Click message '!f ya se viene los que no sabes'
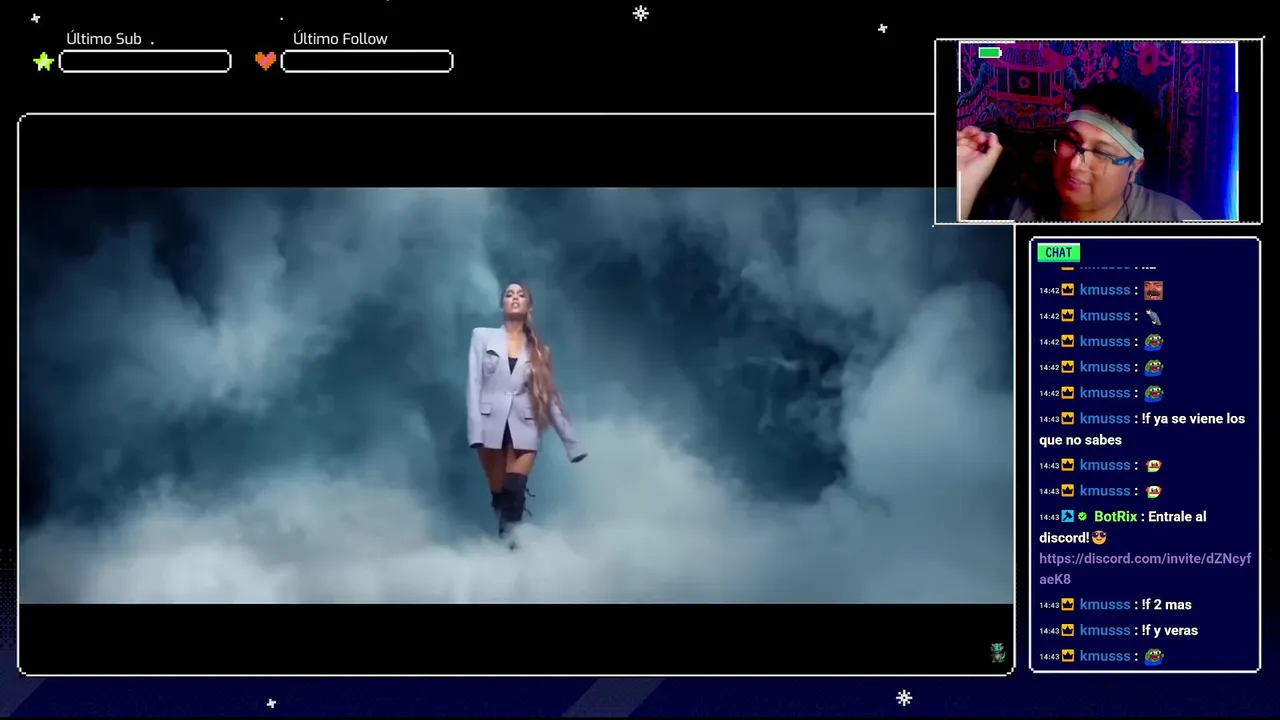Viewport: 1280px width, 720px height. [1142, 429]
